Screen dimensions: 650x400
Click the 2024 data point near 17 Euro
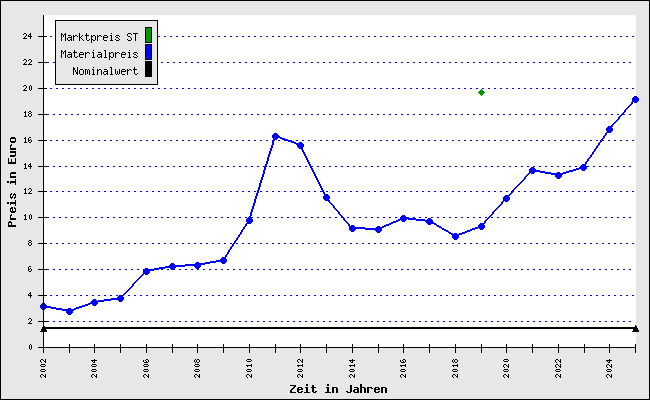[609, 129]
